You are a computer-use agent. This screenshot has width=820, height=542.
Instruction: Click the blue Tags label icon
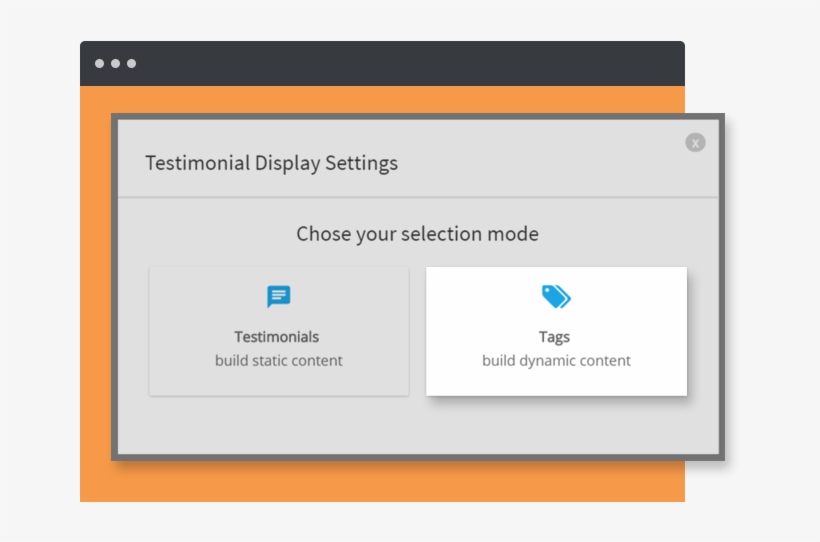556,297
